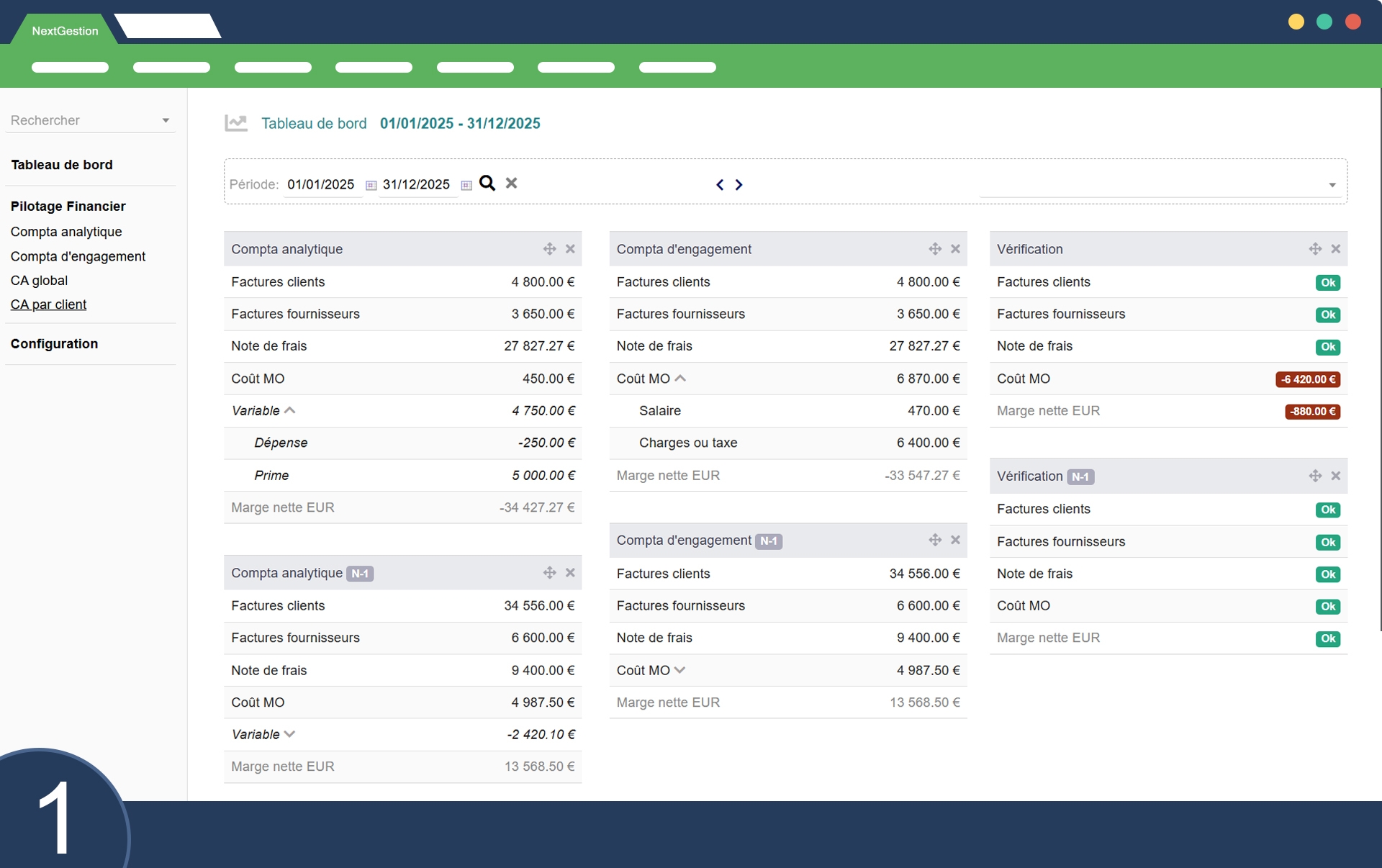Image resolution: width=1382 pixels, height=868 pixels.
Task: Expand Variable row in Compta analytique N-1
Action: 290,734
